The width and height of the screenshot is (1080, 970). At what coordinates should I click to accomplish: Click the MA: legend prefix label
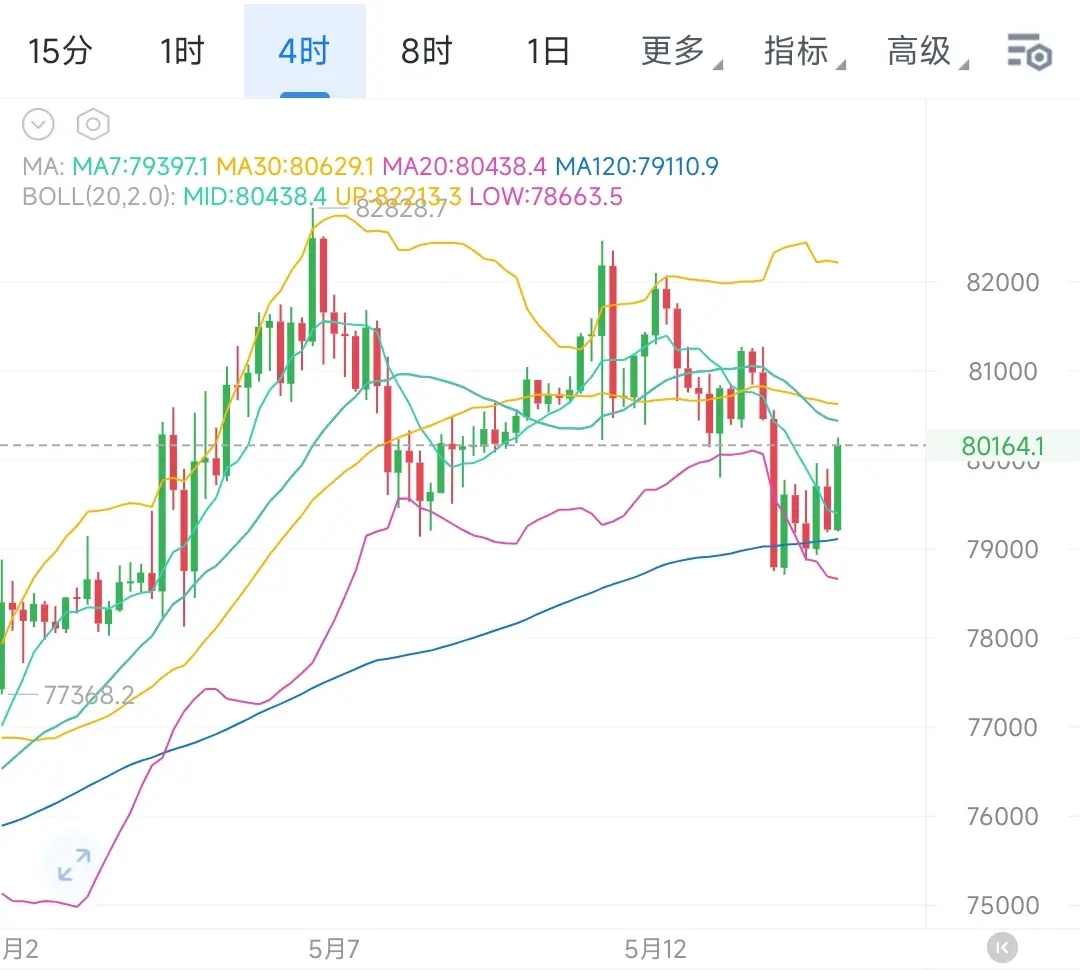[x=43, y=166]
